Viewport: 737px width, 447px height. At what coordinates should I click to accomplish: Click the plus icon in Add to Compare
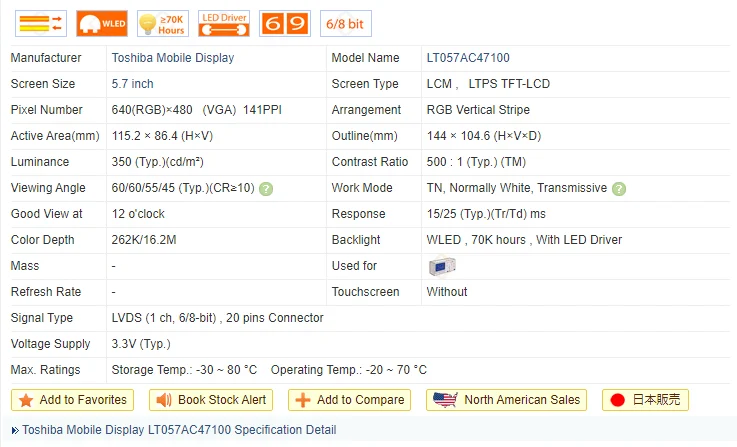pos(303,400)
